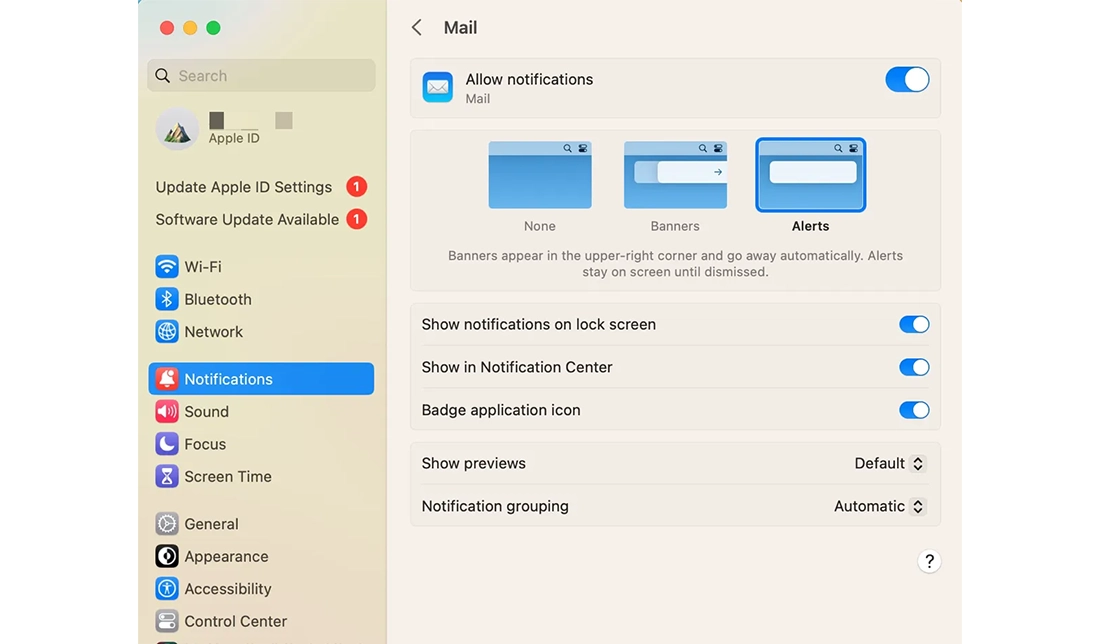Click the Focus moon icon
Viewport: 1100px width, 644px height.
click(167, 444)
